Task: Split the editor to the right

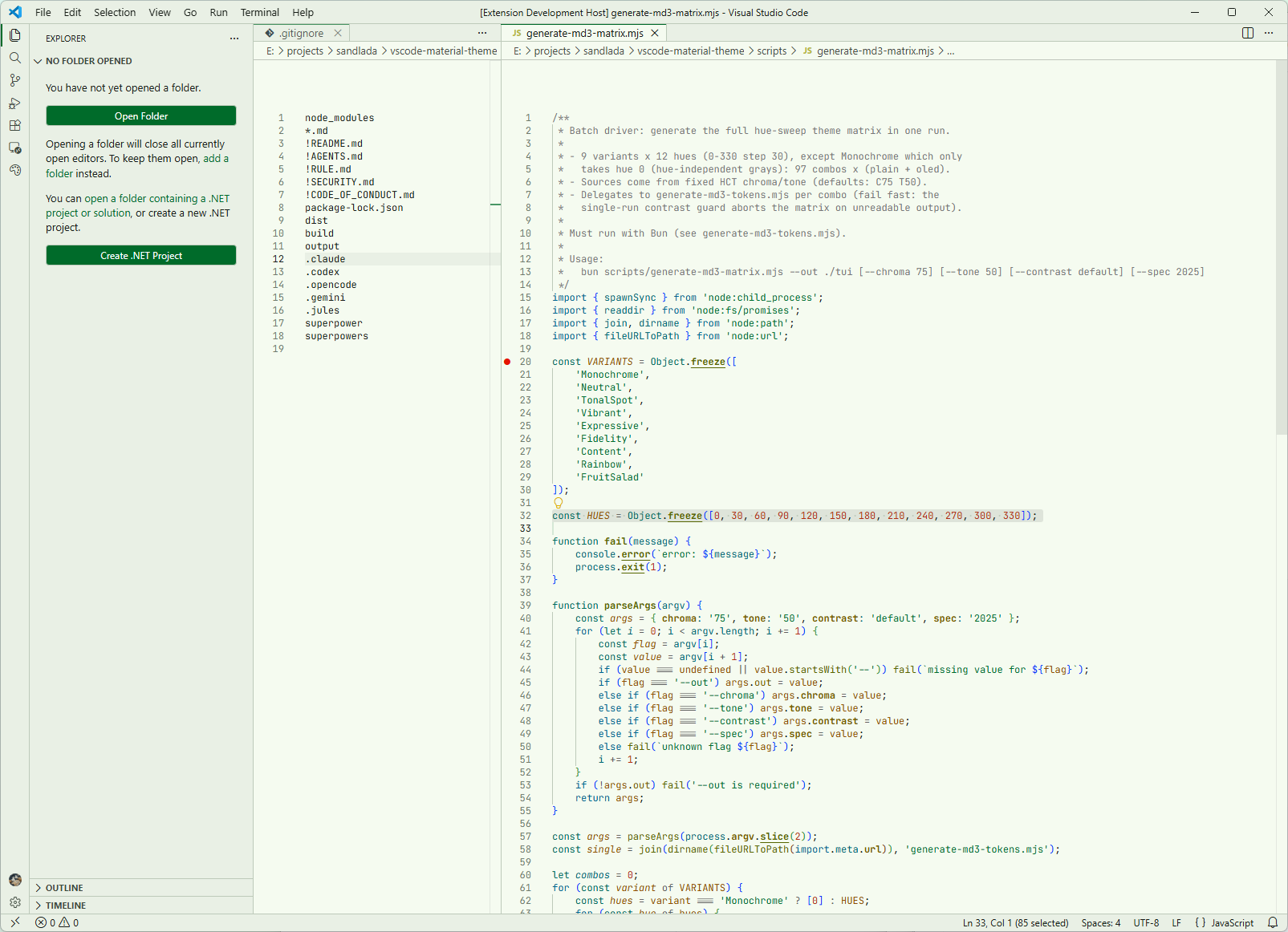Action: [x=1247, y=33]
